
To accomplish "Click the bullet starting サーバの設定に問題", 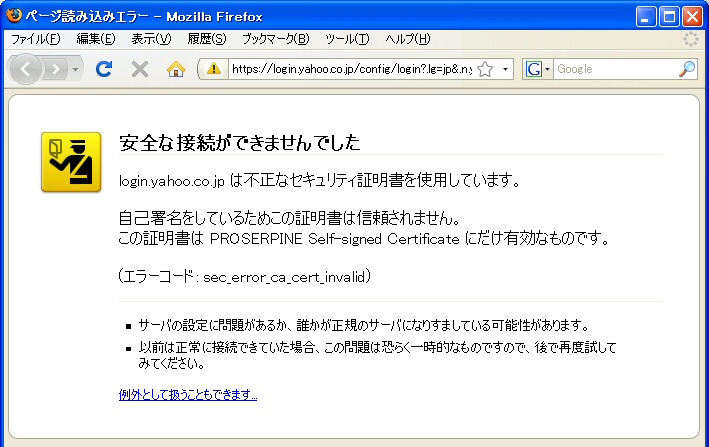I will (364, 325).
